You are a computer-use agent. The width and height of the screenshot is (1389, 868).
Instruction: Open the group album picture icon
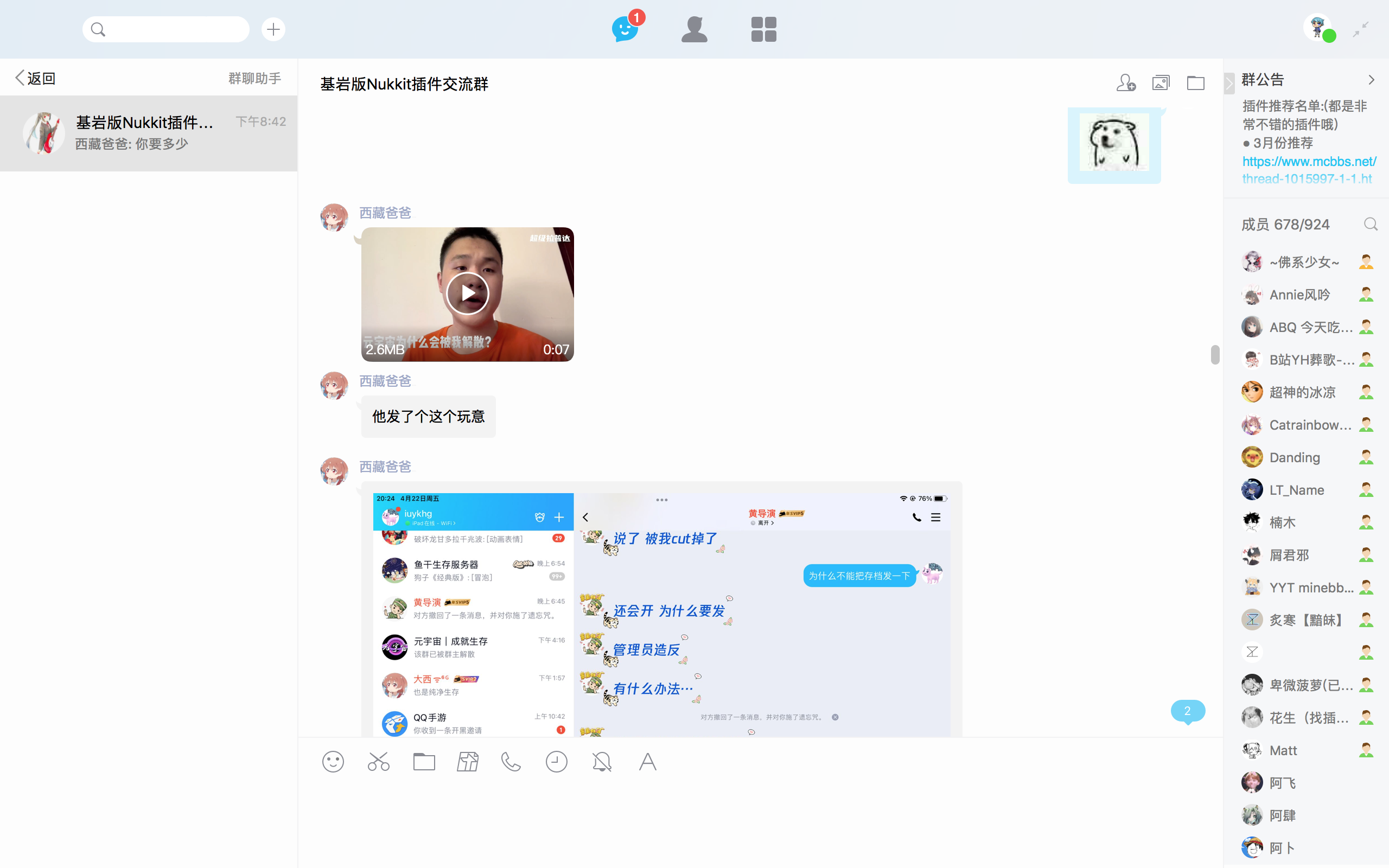tap(1161, 82)
